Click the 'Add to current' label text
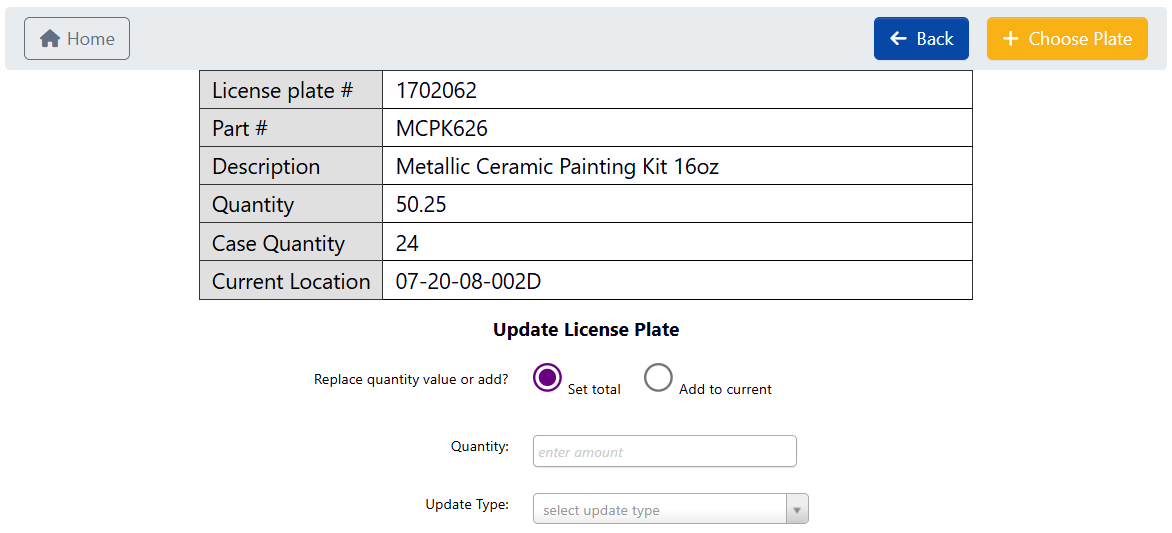The height and width of the screenshot is (533, 1172). pos(725,389)
